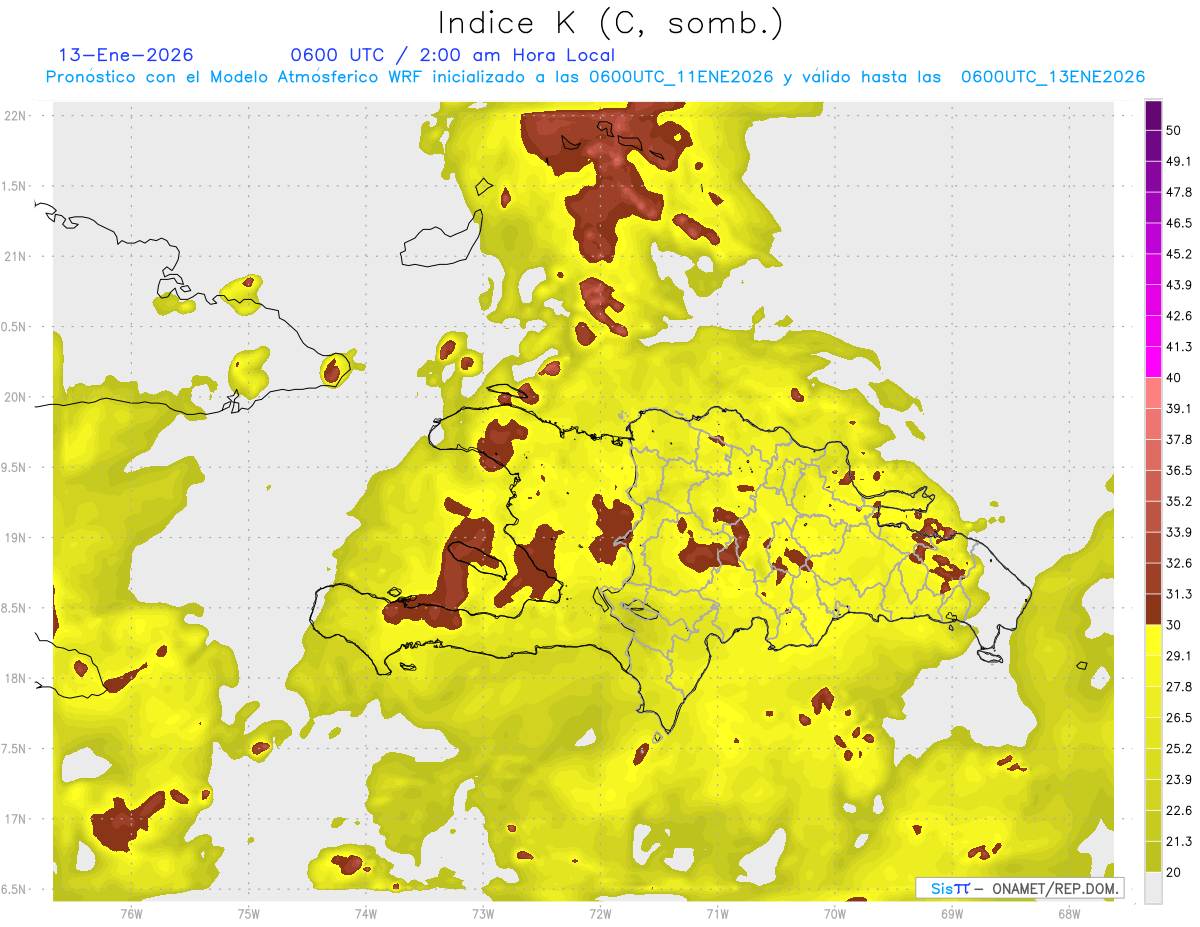Click the "SisTT - ONAMET/REP.DOM." credit label
The height and width of the screenshot is (927, 1200).
[x=1021, y=888]
